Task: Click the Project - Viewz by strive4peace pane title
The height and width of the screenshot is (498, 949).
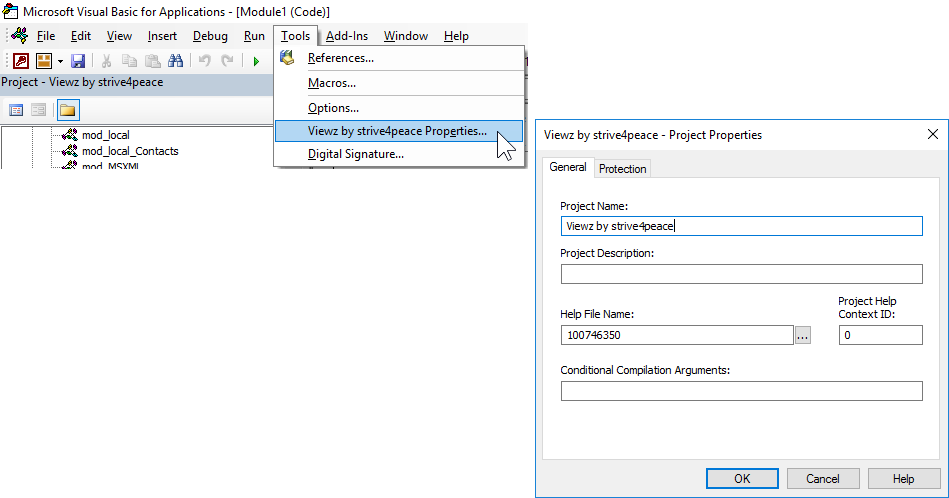Action: tap(82, 82)
